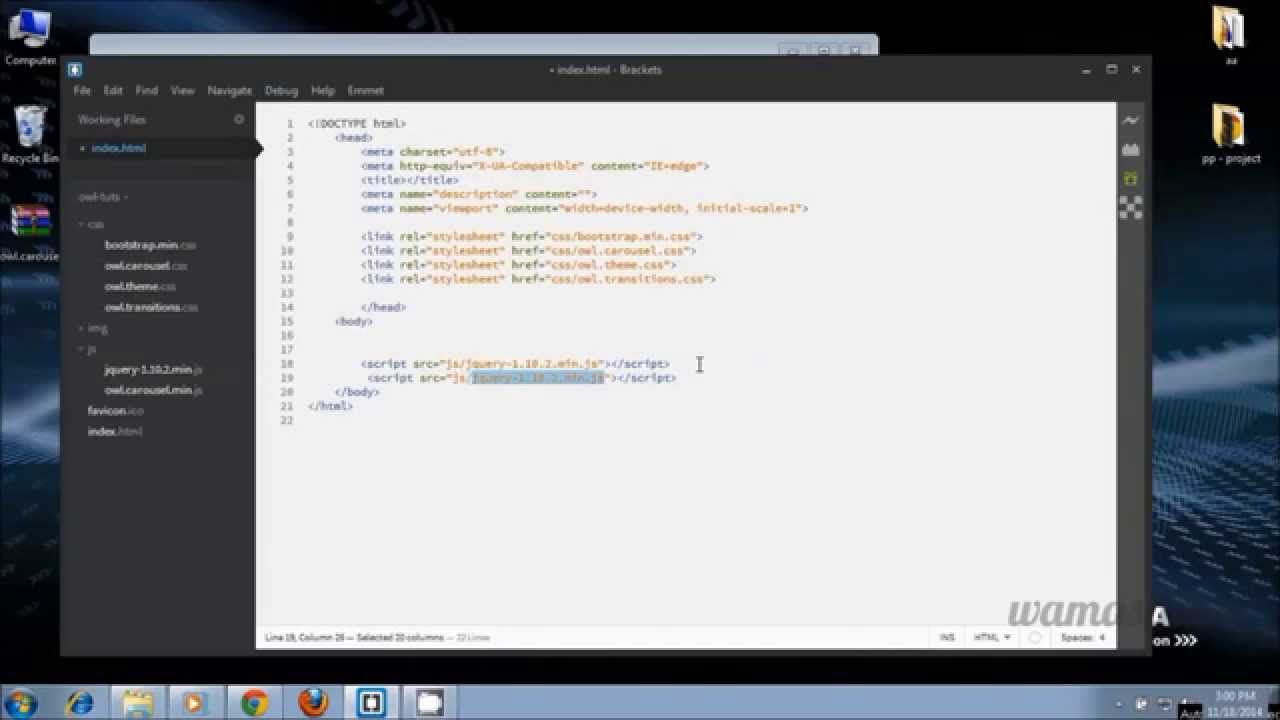The width and height of the screenshot is (1280, 720).
Task: Open owl.transitions.css in file tree
Action: pyautogui.click(x=151, y=307)
